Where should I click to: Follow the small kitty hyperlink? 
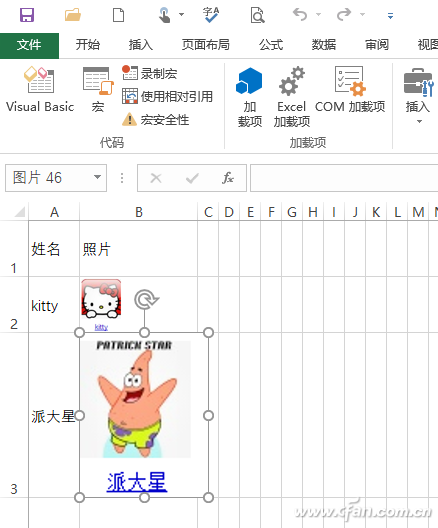coord(101,327)
